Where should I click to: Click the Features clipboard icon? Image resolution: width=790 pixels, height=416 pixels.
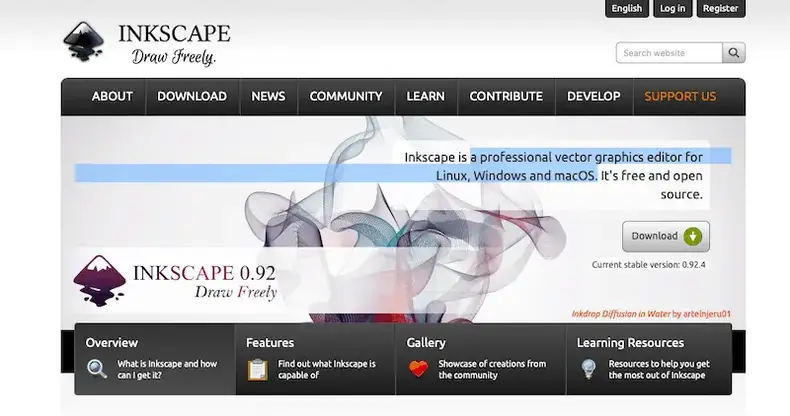[x=258, y=369]
